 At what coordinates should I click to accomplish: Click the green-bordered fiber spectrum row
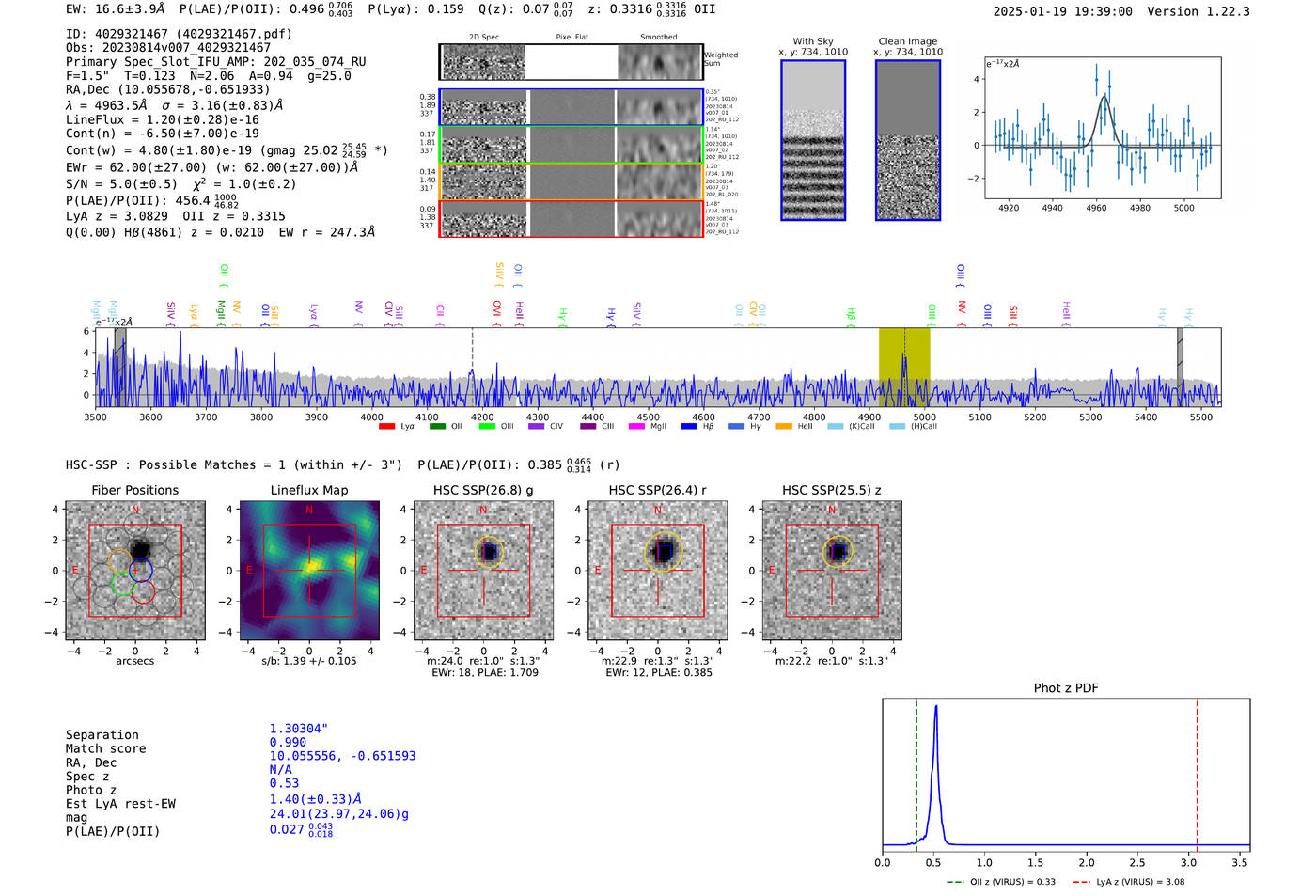click(572, 145)
